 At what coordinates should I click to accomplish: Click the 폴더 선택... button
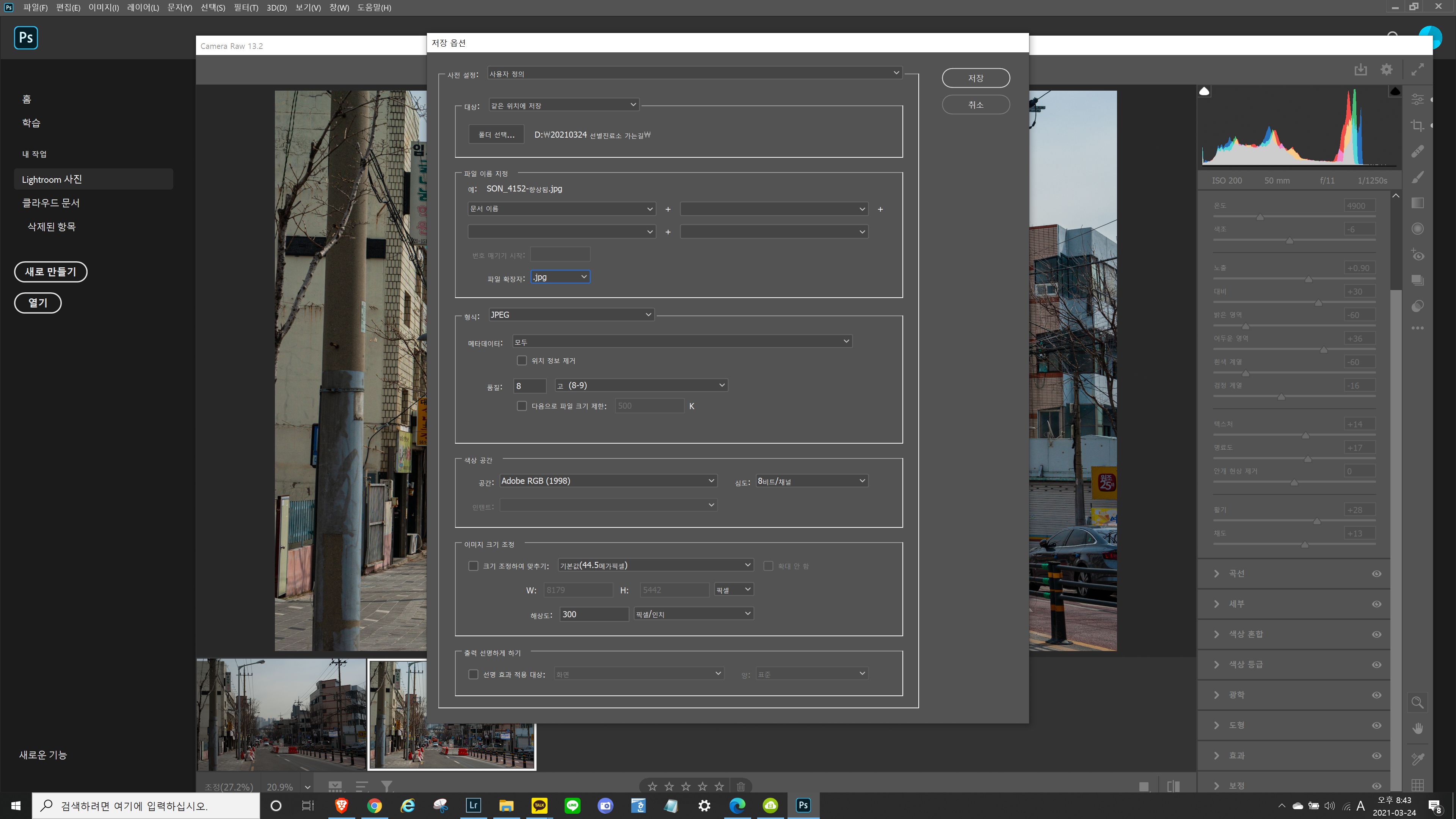coord(496,135)
